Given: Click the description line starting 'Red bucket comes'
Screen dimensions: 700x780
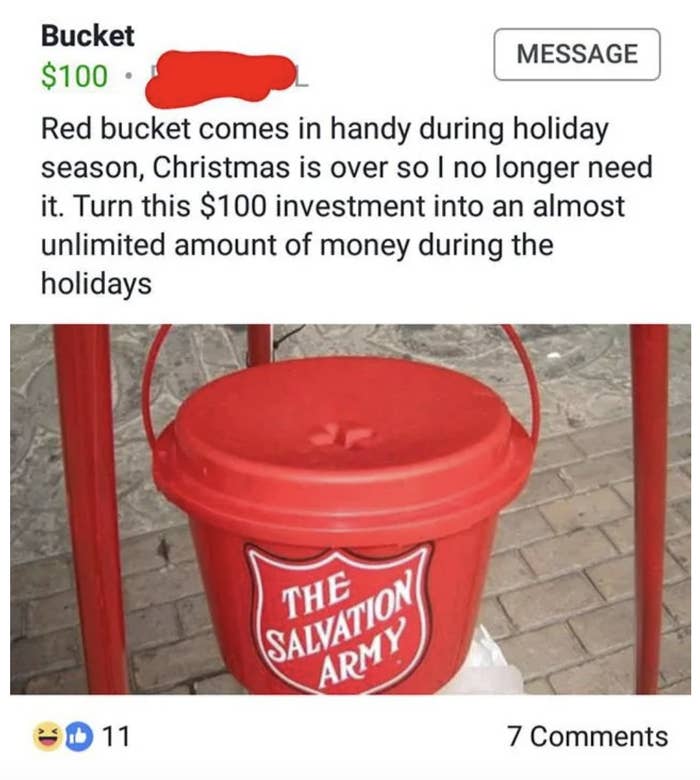Looking at the screenshot, I should click(x=324, y=129).
